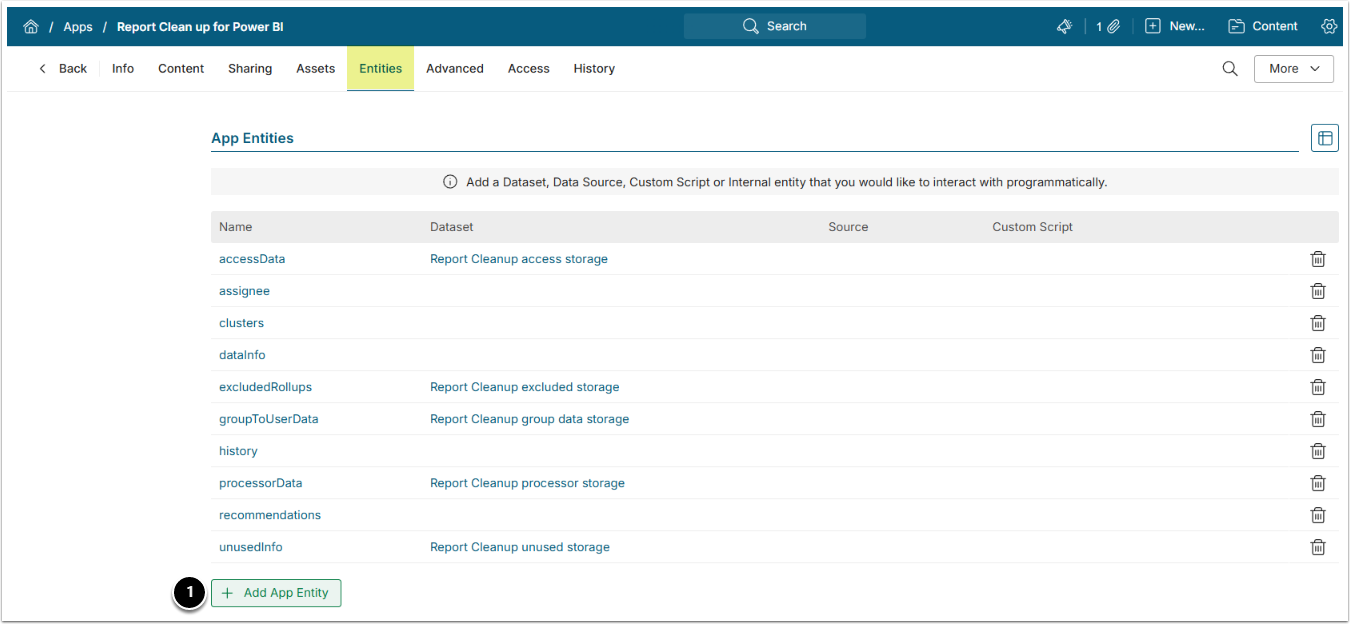Open Apps breadcrumb link
The width and height of the screenshot is (1350, 624).
click(x=78, y=27)
